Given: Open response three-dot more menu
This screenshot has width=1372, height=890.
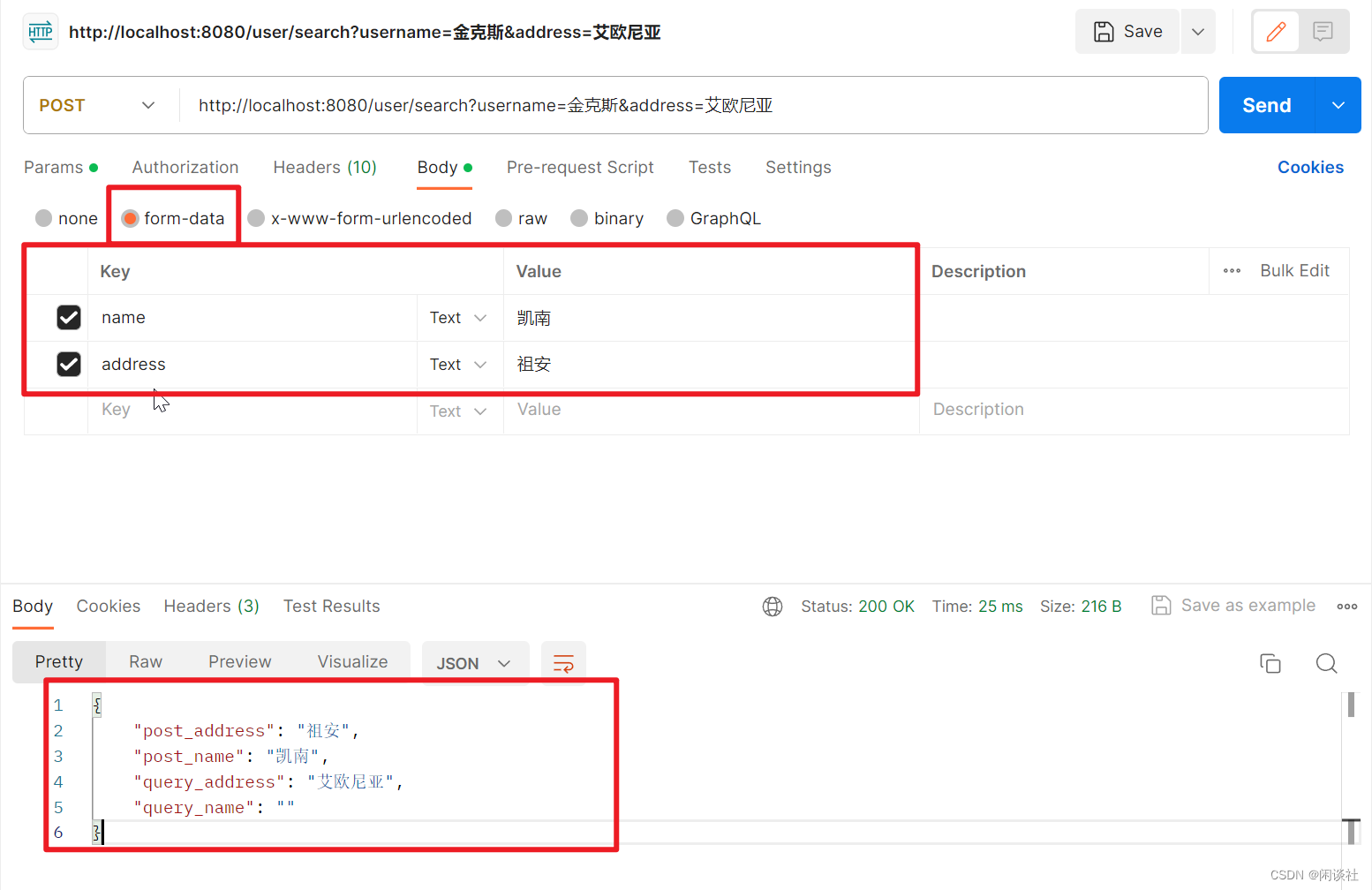Looking at the screenshot, I should click(x=1347, y=607).
